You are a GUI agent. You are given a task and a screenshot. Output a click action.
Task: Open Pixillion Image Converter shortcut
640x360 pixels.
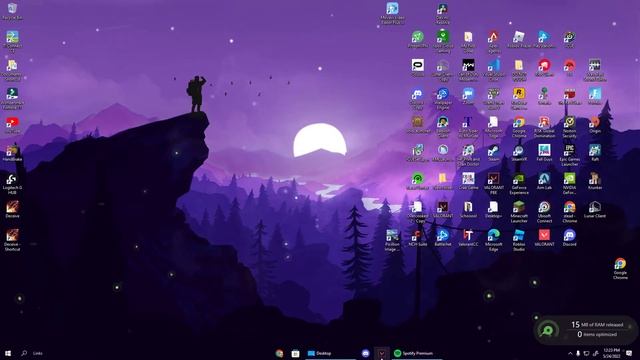392,240
